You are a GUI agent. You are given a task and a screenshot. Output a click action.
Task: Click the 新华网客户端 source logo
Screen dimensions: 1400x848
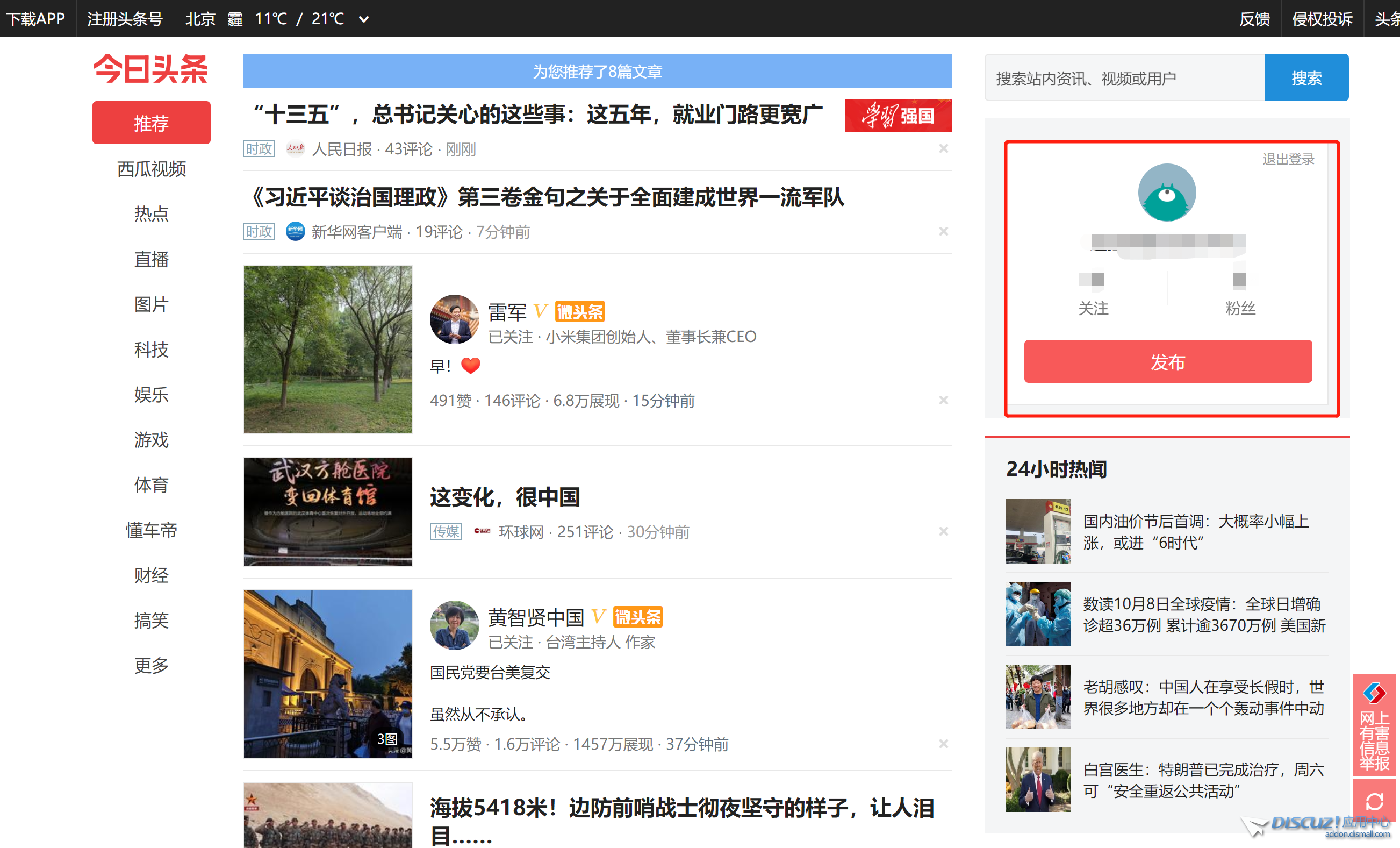[295, 231]
